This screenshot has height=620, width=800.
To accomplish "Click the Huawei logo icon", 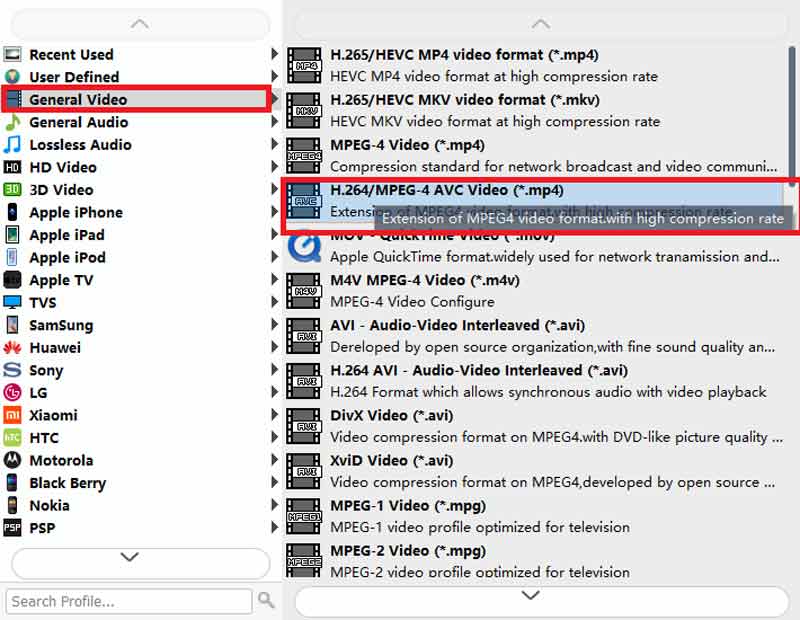I will (x=12, y=348).
